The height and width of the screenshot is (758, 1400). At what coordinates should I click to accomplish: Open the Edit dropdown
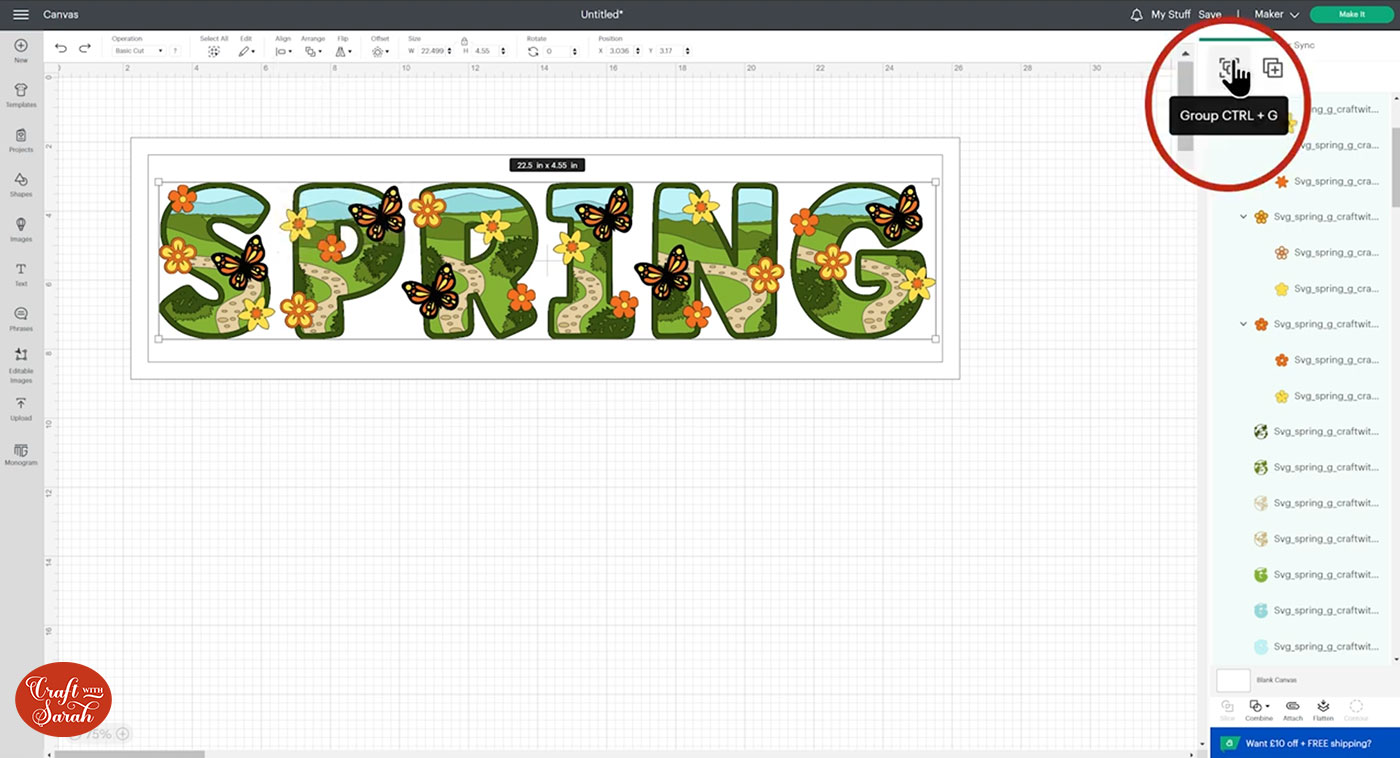[246, 51]
